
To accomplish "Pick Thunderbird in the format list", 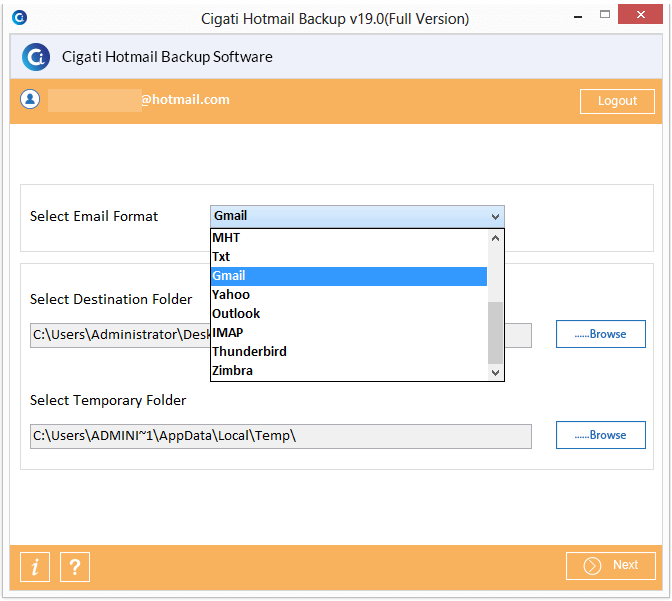I will click(x=349, y=352).
